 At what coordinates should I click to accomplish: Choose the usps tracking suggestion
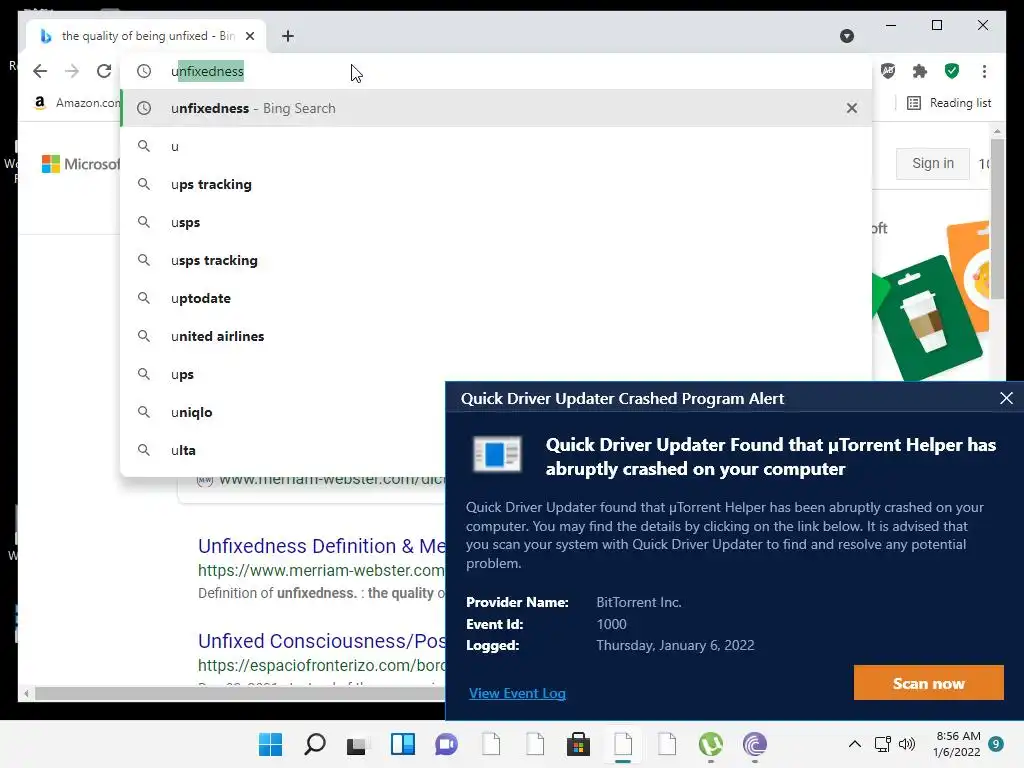point(496,260)
